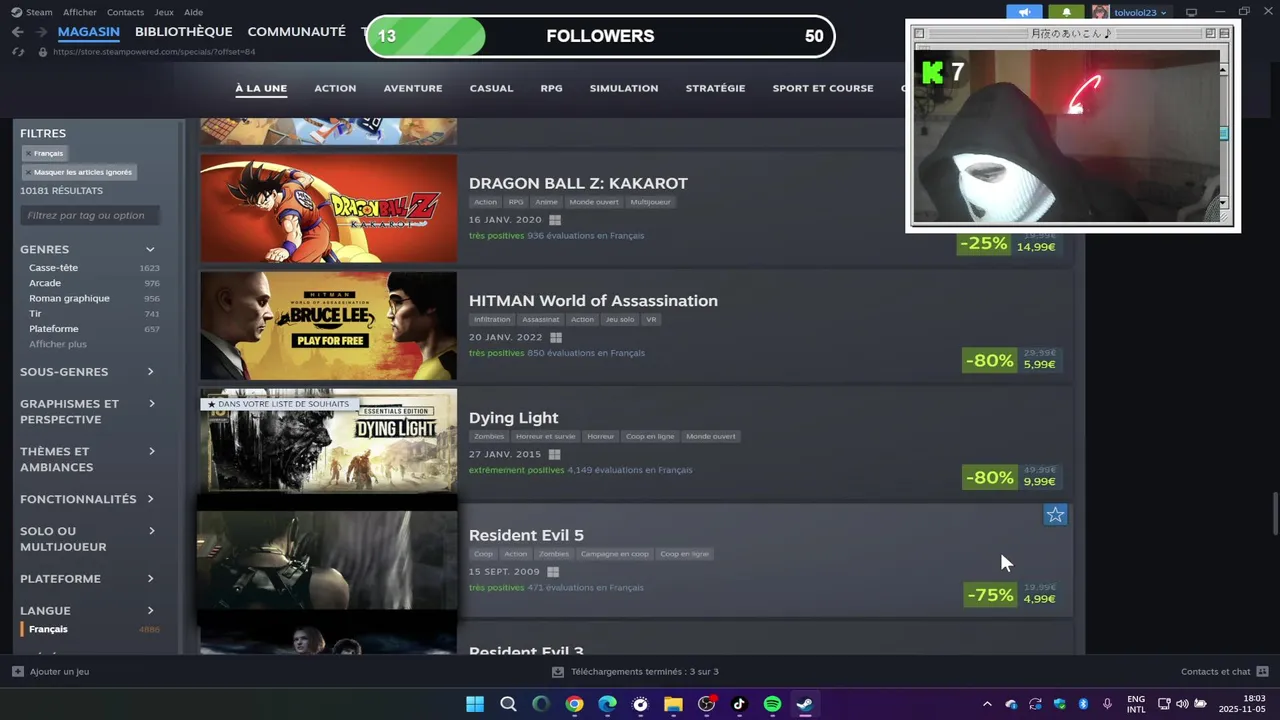The image size is (1280, 720).
Task: Click the Dying Light game title
Action: [514, 418]
